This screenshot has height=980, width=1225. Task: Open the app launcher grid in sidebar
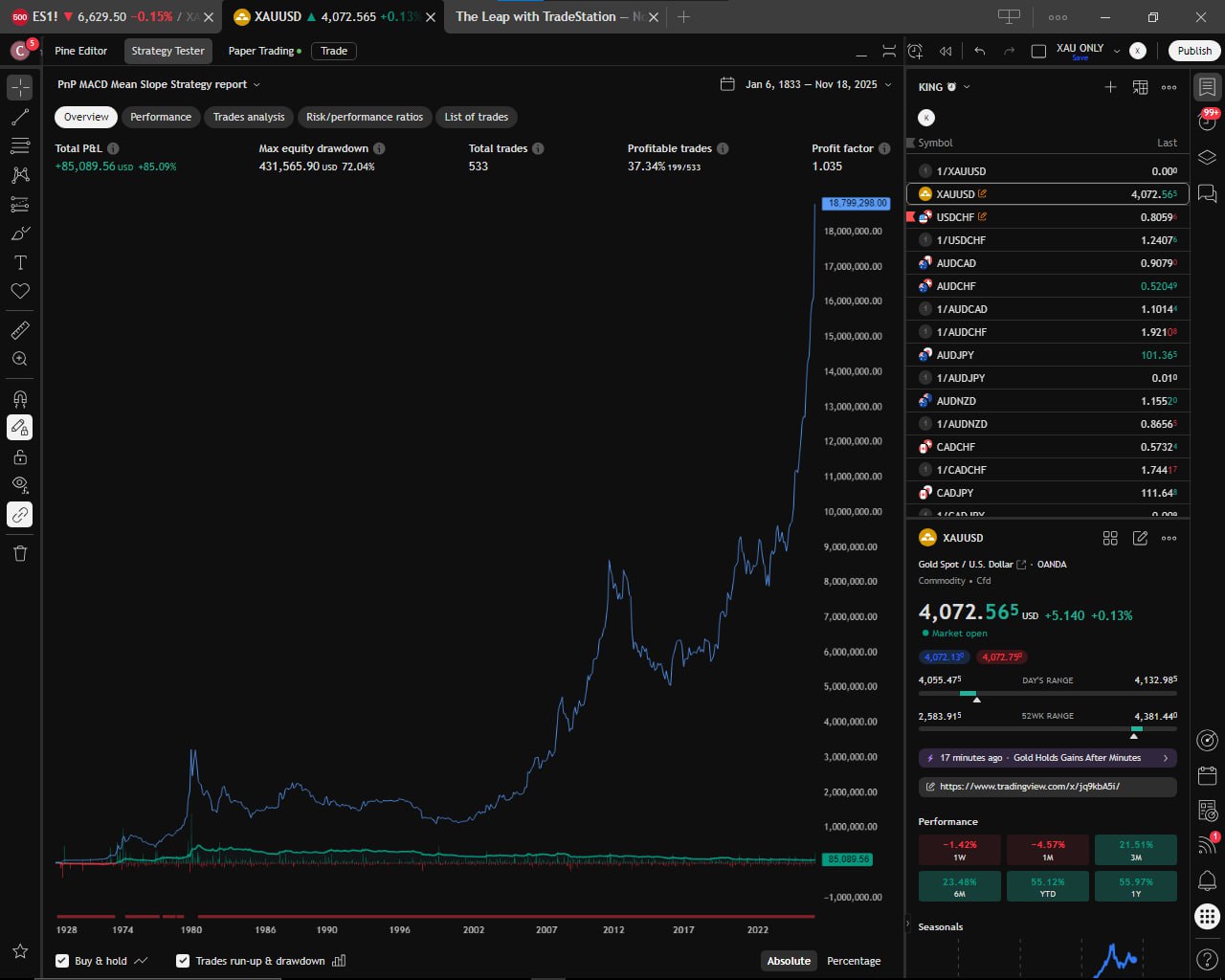pyautogui.click(x=1208, y=916)
